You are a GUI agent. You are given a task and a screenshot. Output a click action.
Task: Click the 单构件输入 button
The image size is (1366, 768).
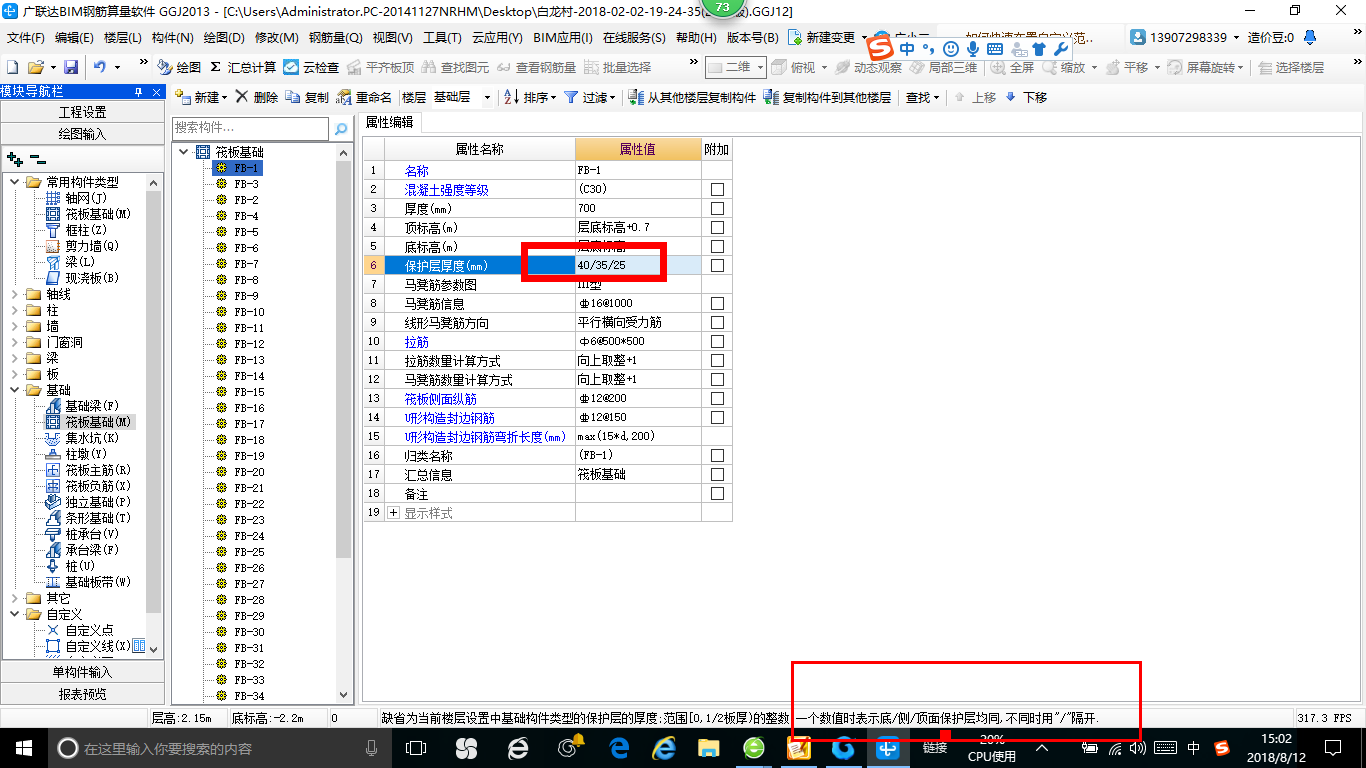(82, 672)
